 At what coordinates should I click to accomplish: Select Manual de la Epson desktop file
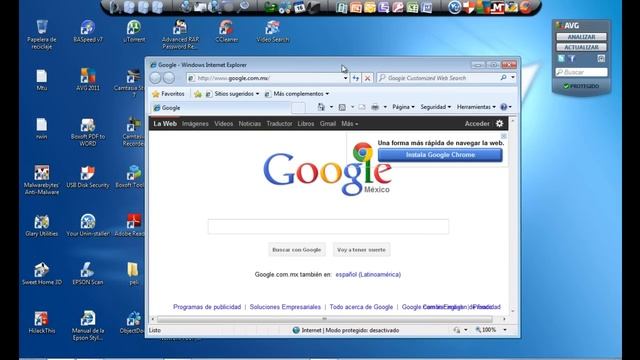(x=88, y=326)
